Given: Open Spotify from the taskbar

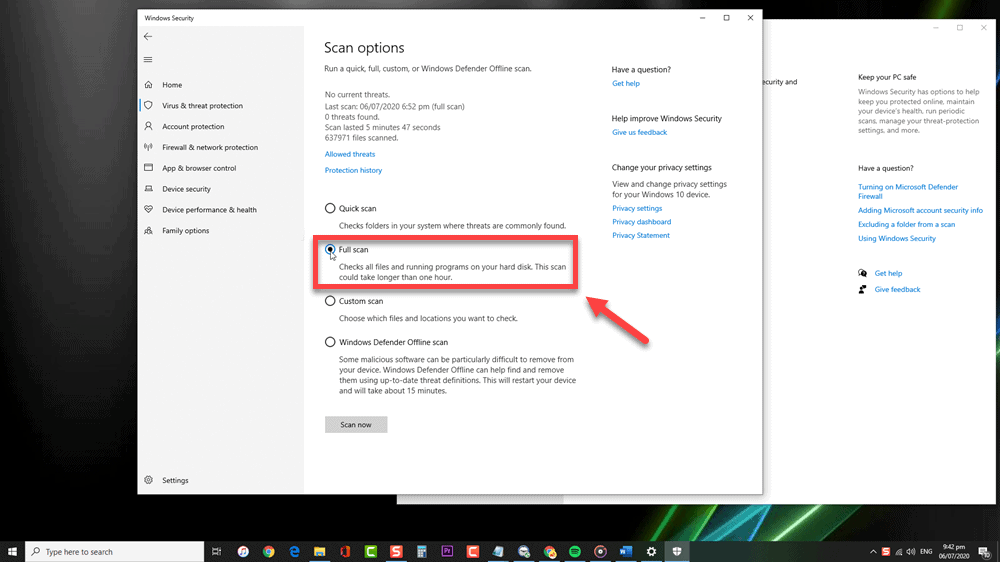Looking at the screenshot, I should point(575,551).
